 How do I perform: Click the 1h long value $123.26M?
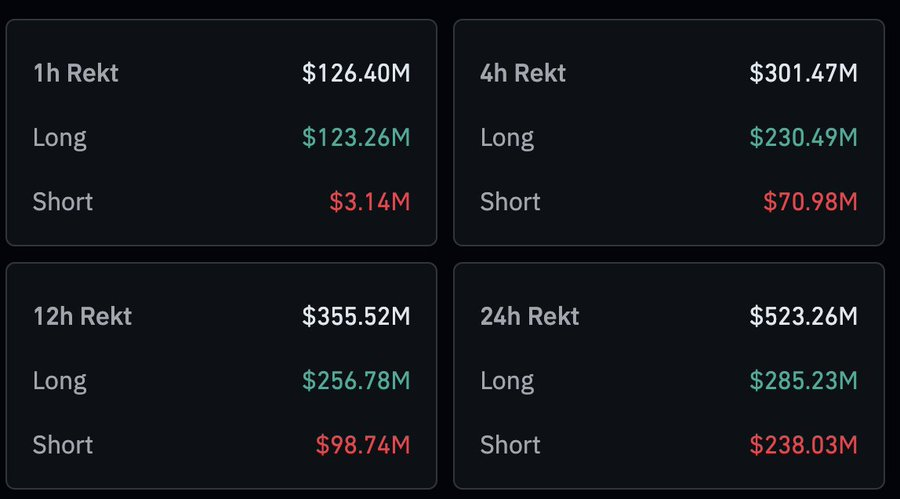356,137
